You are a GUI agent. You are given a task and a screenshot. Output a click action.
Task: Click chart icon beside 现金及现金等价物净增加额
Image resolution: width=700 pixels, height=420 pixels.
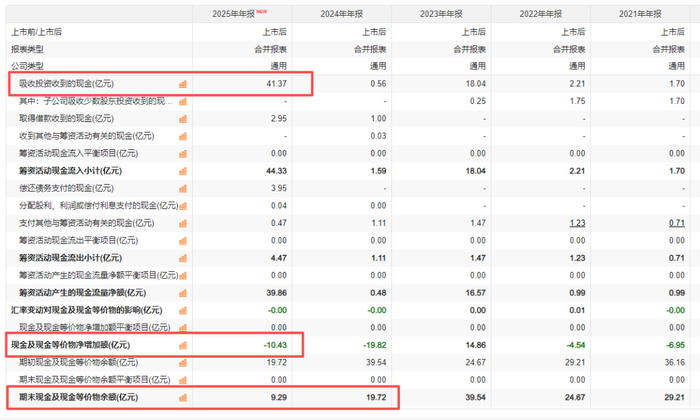(x=183, y=345)
